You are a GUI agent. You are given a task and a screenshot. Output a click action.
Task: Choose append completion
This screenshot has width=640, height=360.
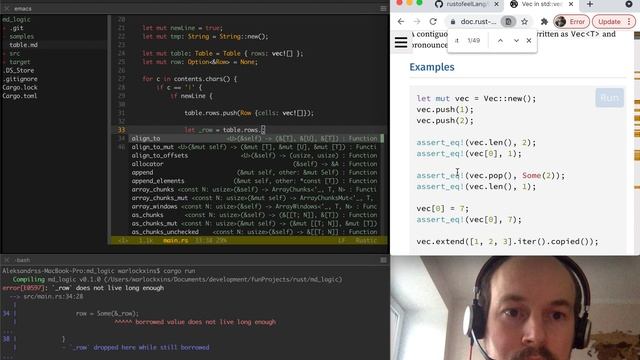click(254, 172)
